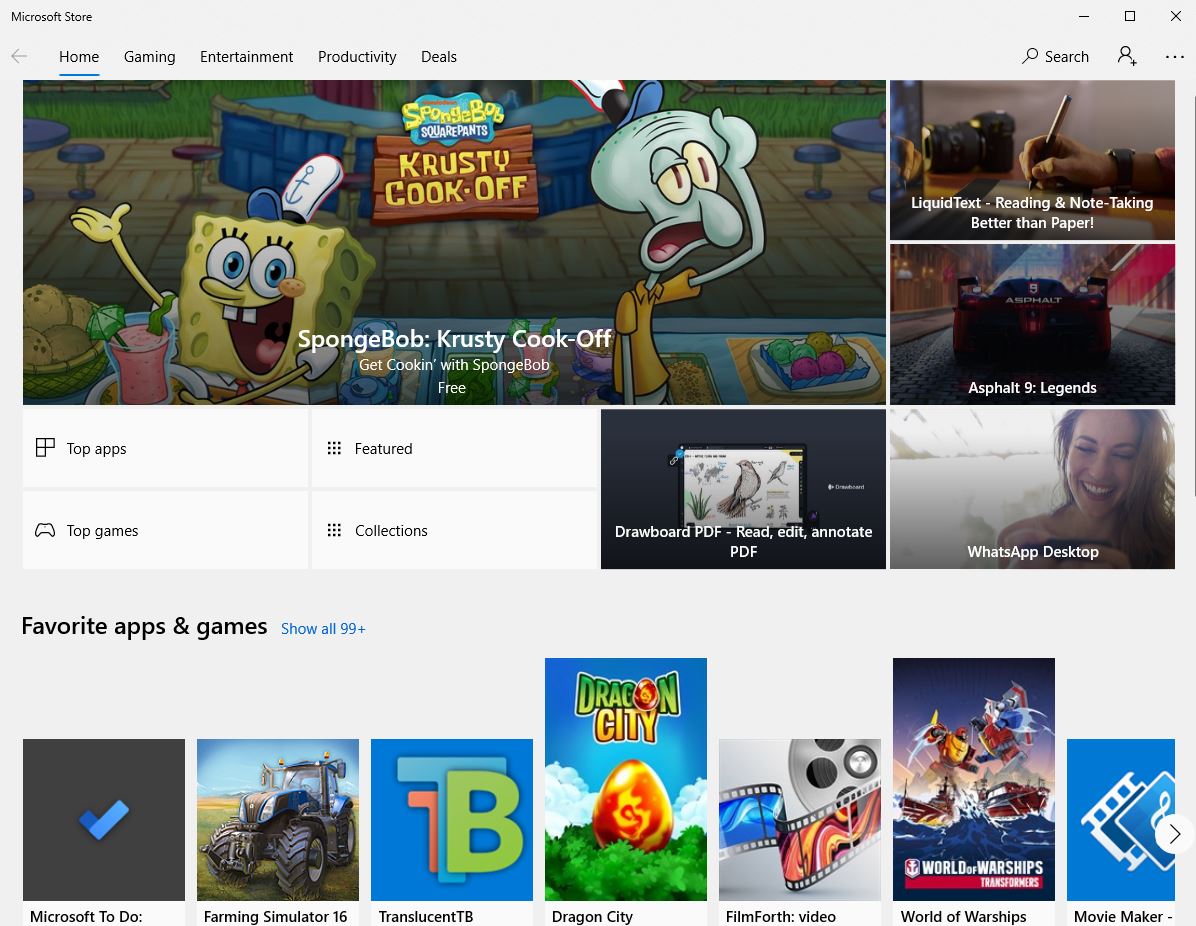The image size is (1196, 926).
Task: Open World of Warships game icon
Action: 973,779
